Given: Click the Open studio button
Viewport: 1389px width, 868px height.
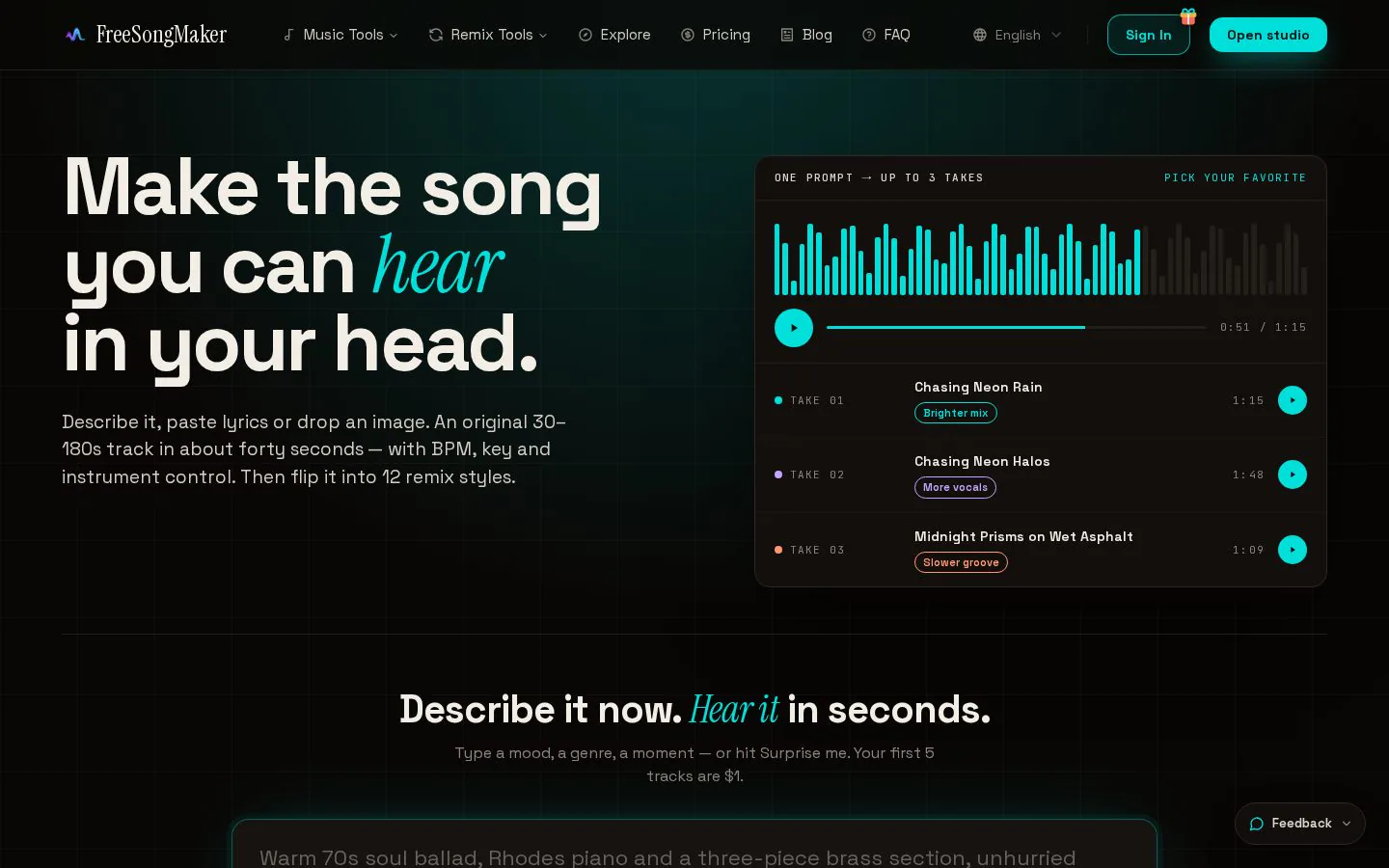Looking at the screenshot, I should coord(1268,35).
